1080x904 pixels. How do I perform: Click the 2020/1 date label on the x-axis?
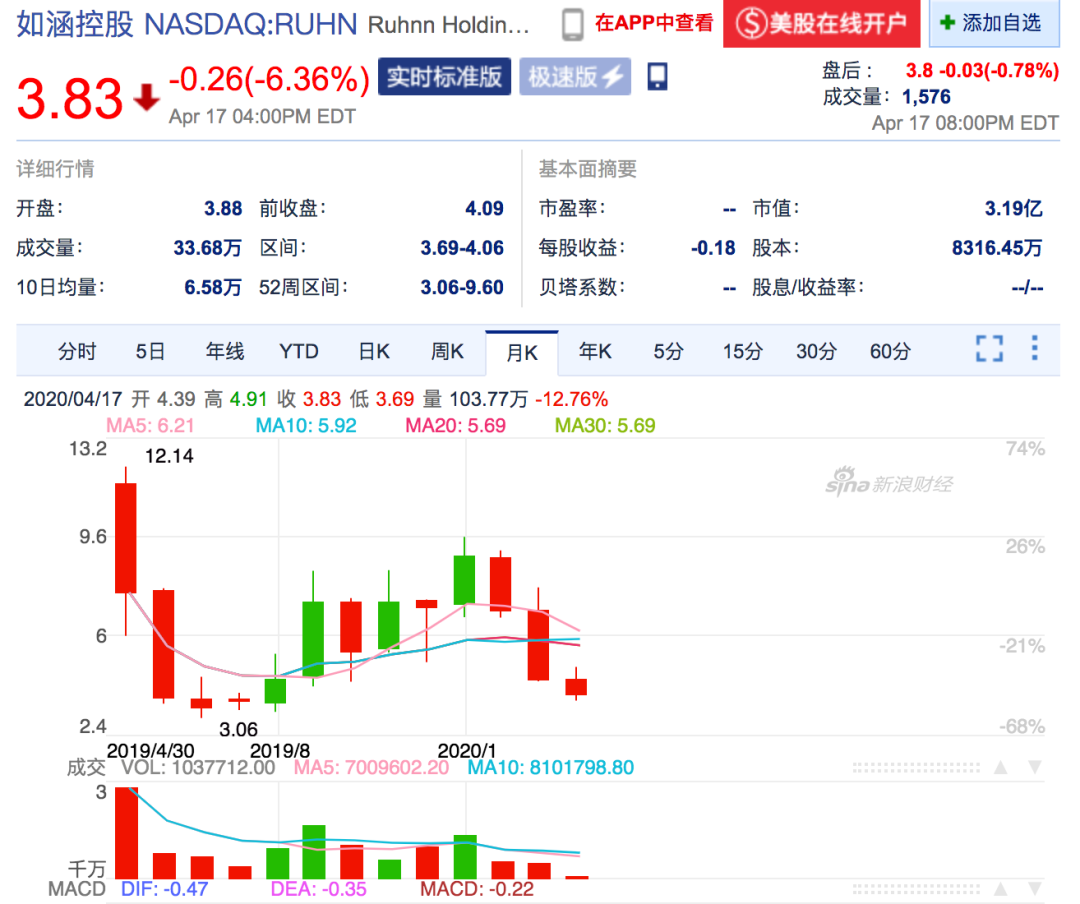(x=466, y=750)
